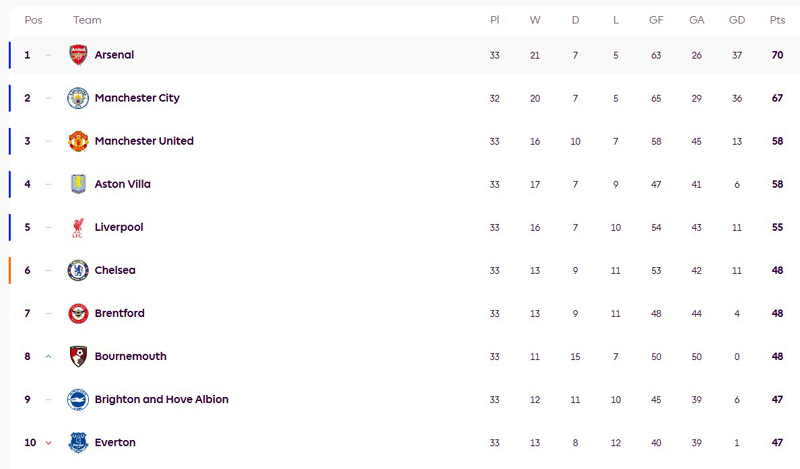
Task: Open the Arsenal team link
Action: [x=114, y=55]
